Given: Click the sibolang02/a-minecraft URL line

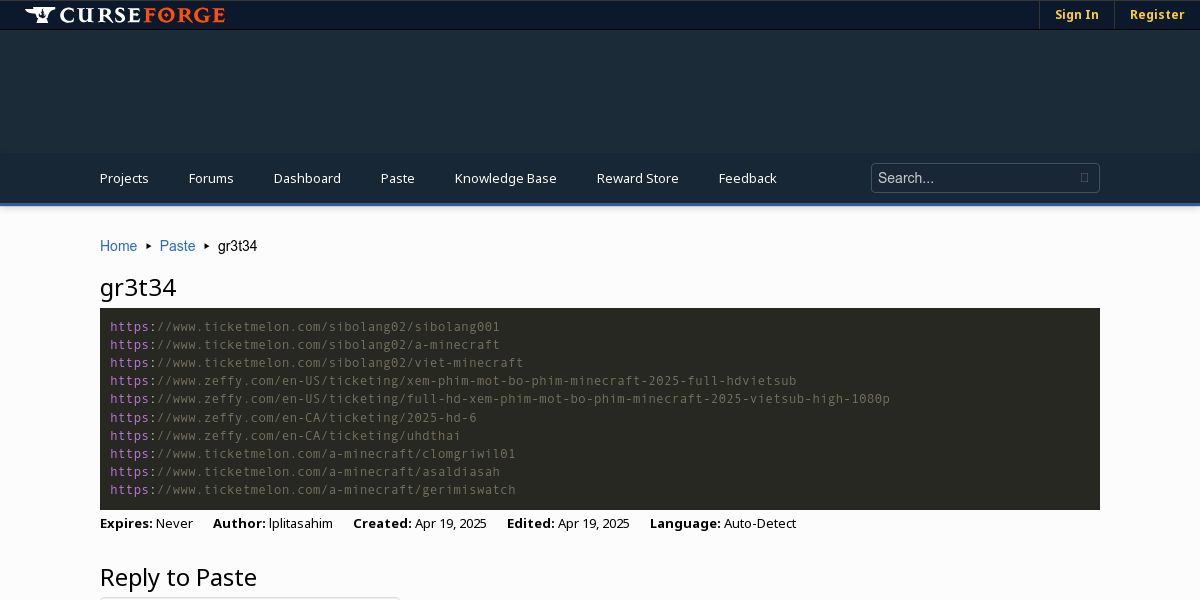Looking at the screenshot, I should tap(305, 345).
